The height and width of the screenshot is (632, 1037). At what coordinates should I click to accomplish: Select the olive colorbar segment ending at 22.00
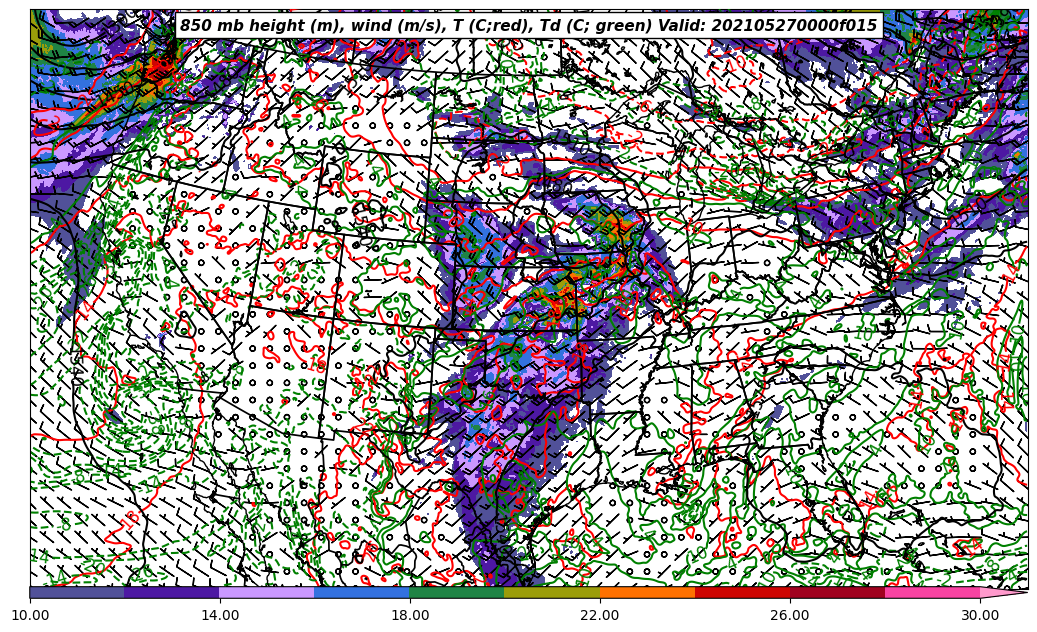[552, 592]
